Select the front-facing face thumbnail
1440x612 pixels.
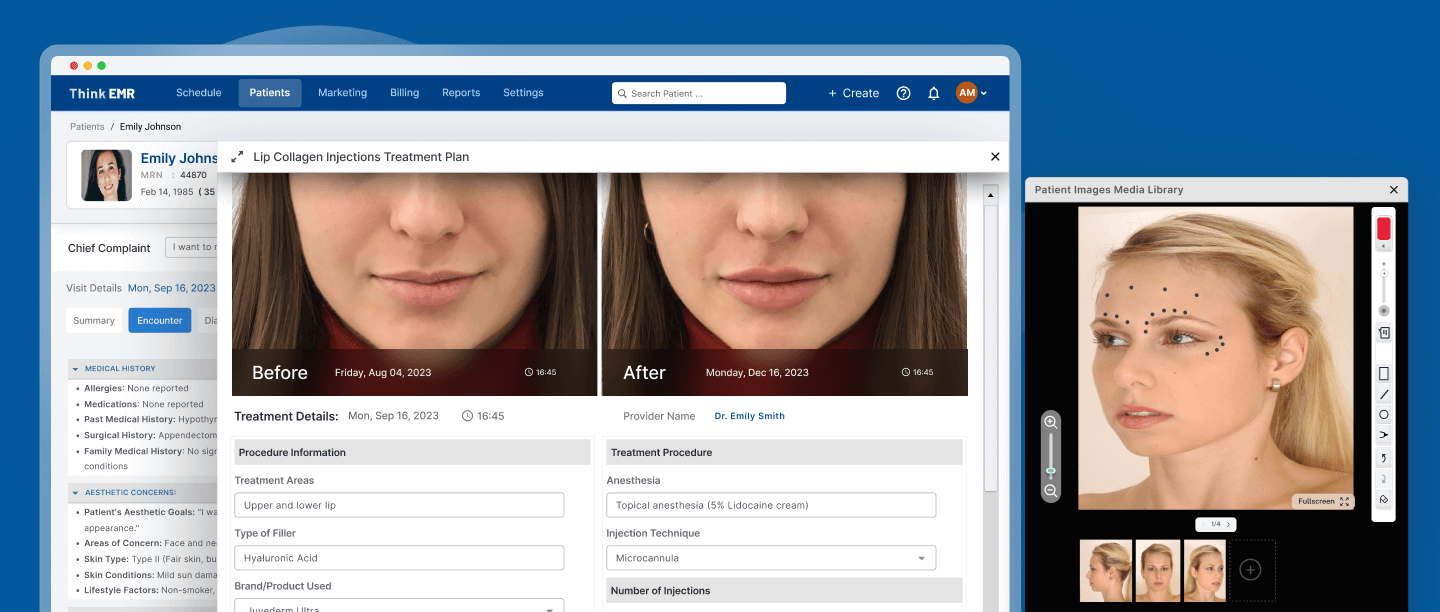1158,570
